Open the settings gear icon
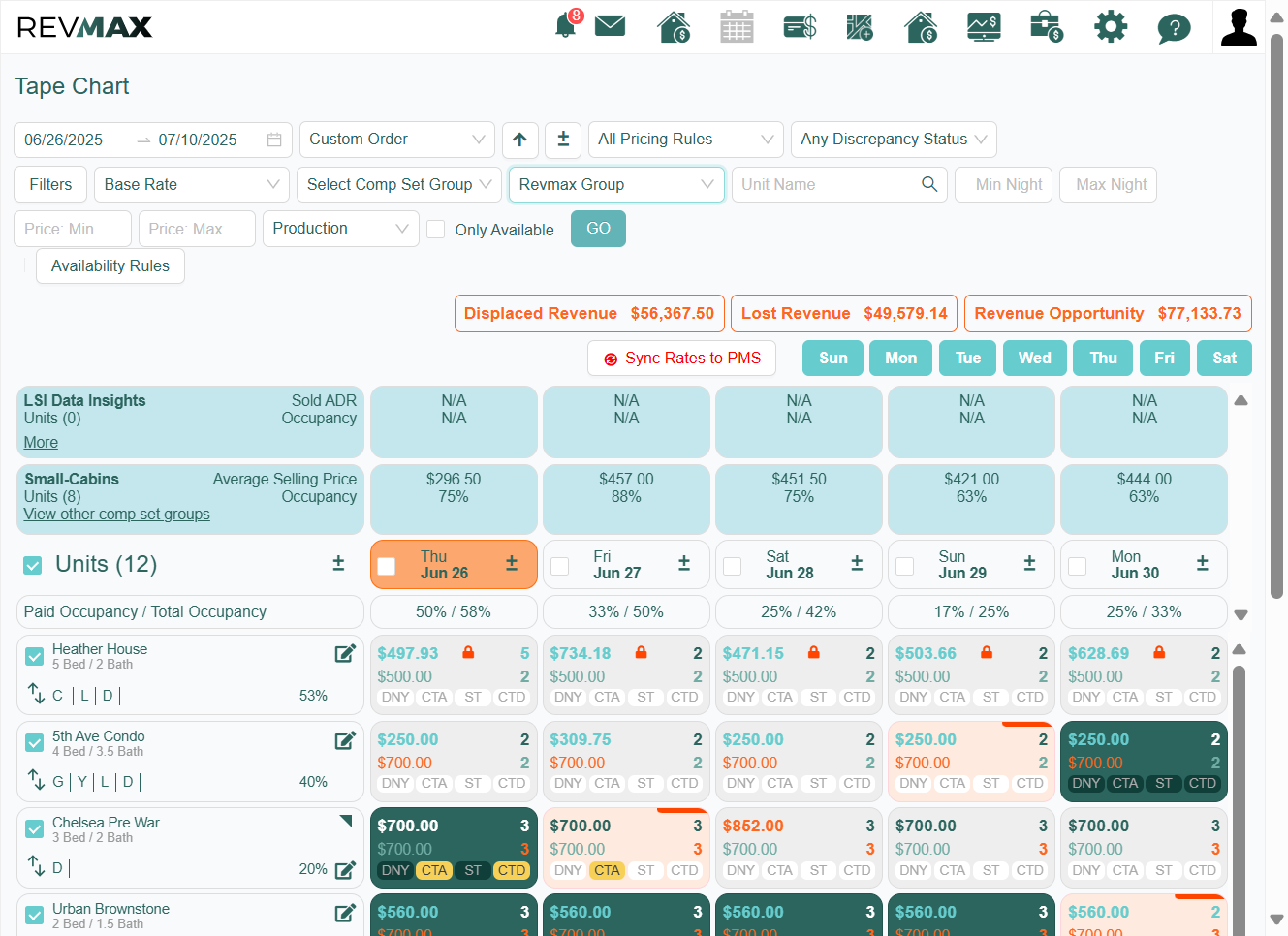 click(x=1111, y=26)
